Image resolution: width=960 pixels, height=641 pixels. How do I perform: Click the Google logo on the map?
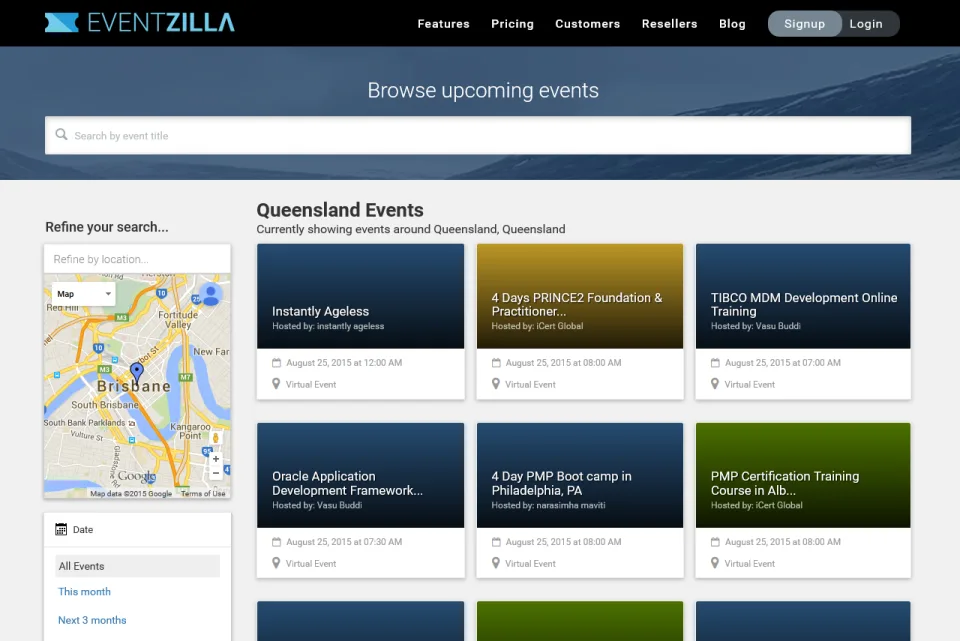tap(137, 476)
